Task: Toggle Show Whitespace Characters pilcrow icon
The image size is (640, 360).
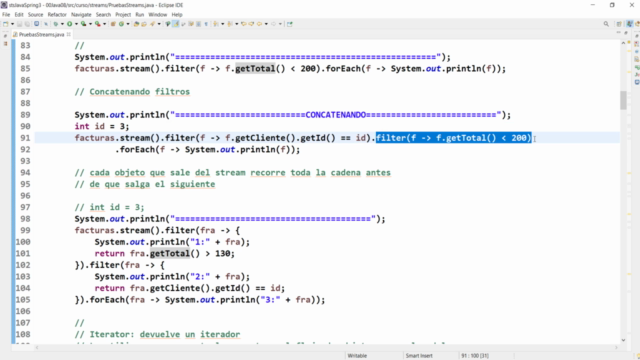Action: [x=206, y=24]
